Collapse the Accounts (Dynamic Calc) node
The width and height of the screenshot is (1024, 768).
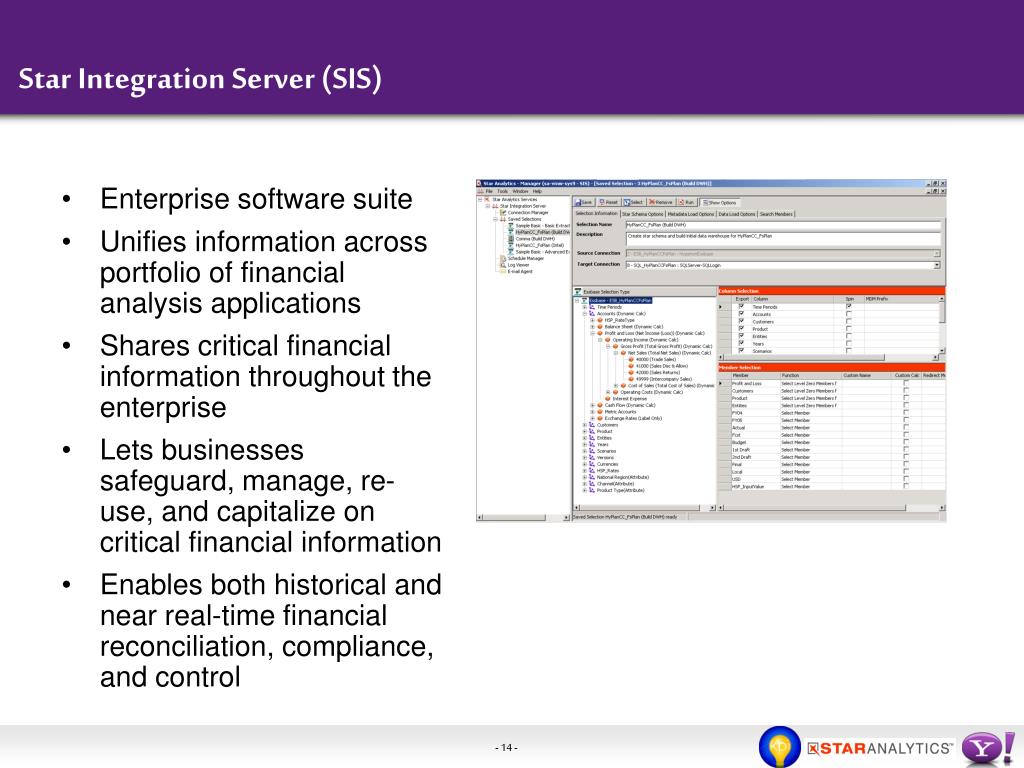[585, 313]
